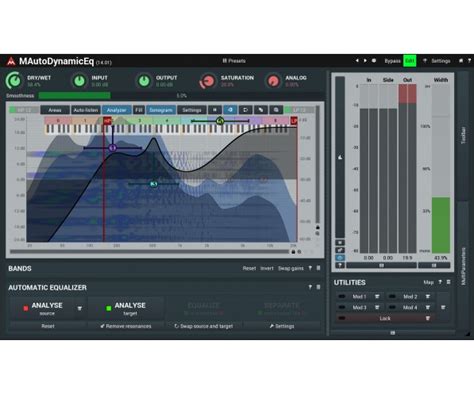Click the Input gain knob
474x394 pixels.
[79, 81]
